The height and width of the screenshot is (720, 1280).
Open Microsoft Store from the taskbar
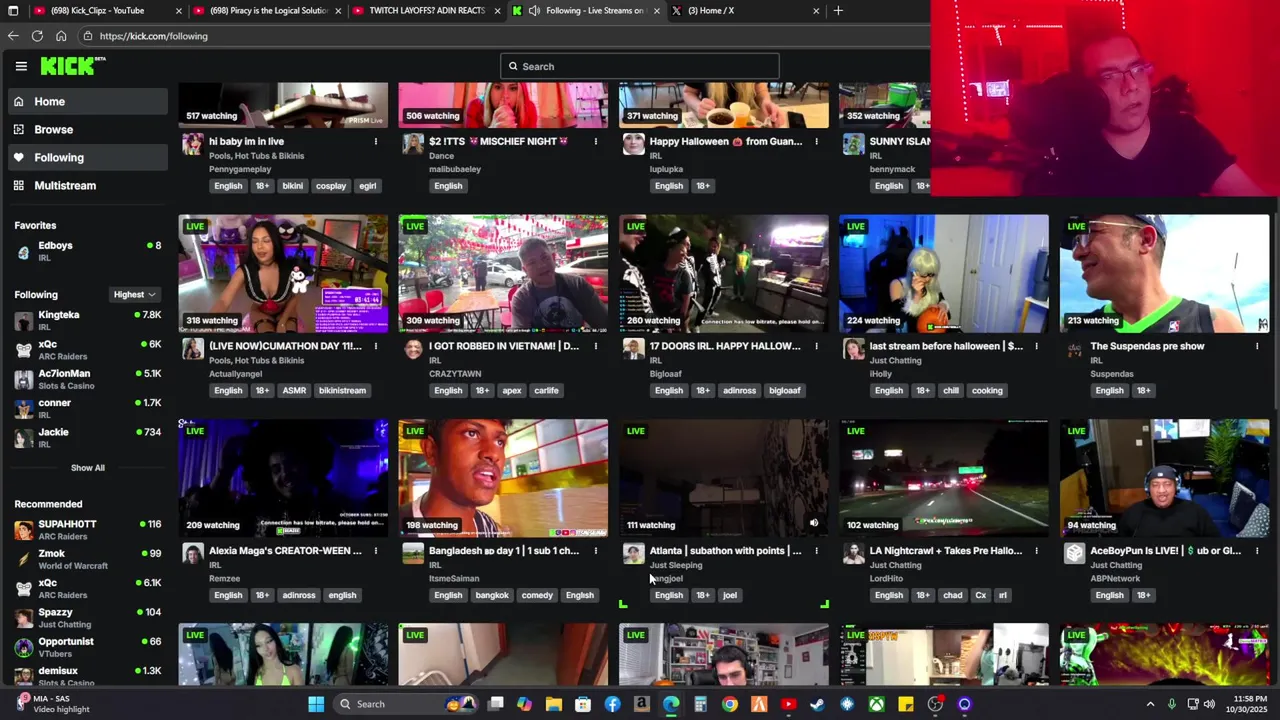tap(583, 704)
